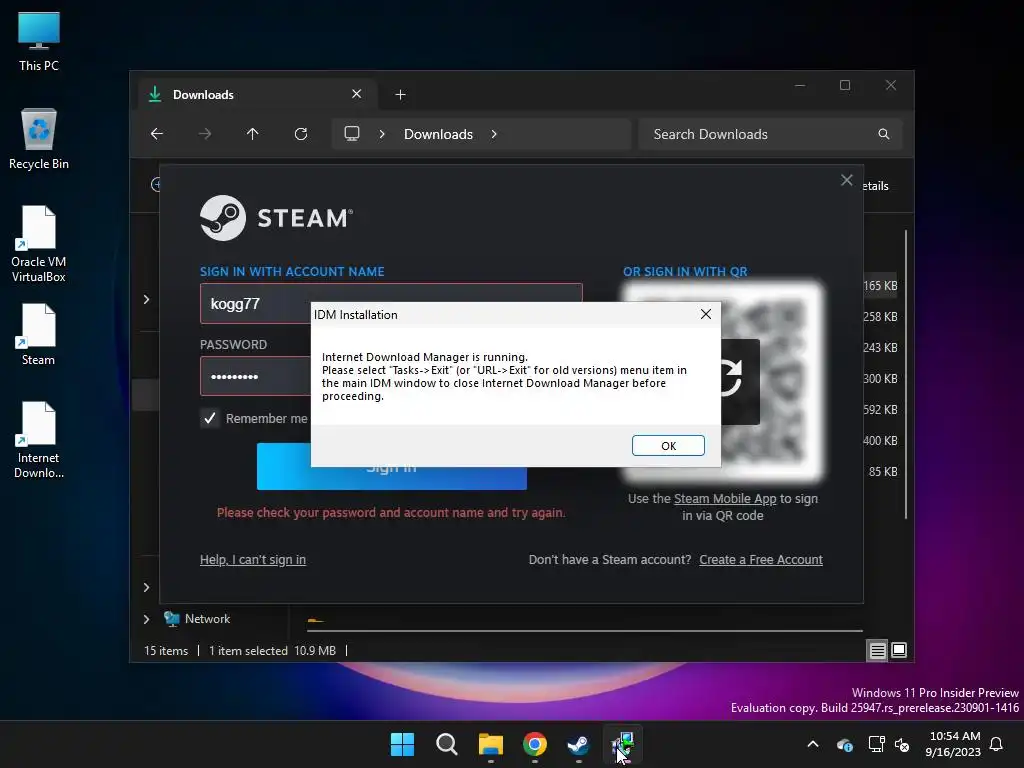1024x768 pixels.
Task: Click the search magnifier in File Explorer
Action: [x=884, y=134]
